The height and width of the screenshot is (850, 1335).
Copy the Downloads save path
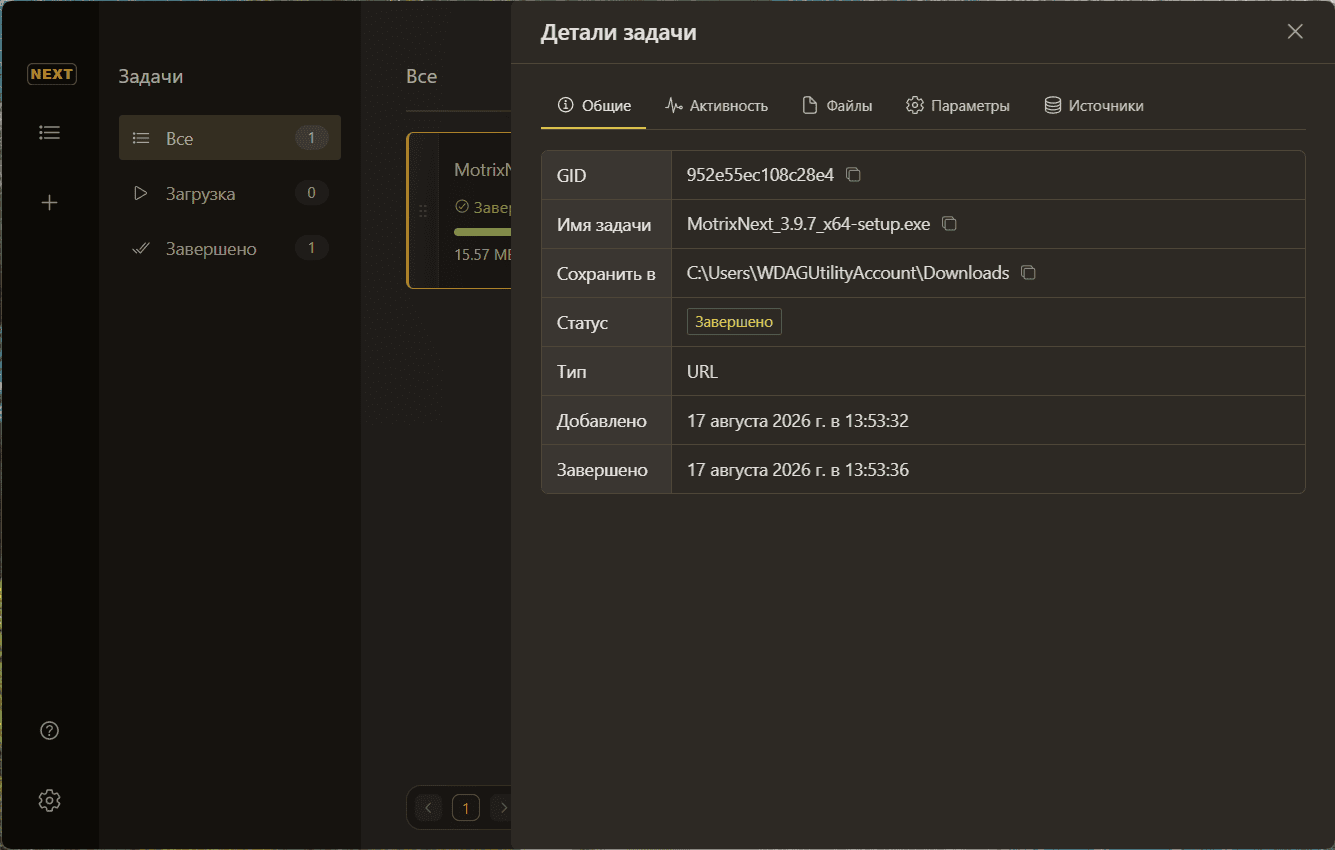[1028, 273]
